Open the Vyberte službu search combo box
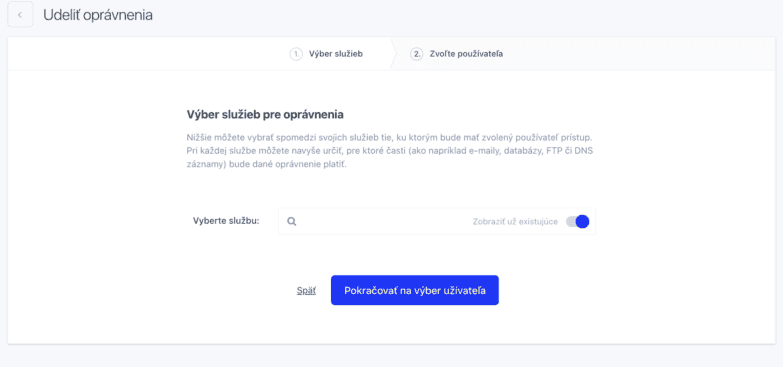 click(x=437, y=221)
